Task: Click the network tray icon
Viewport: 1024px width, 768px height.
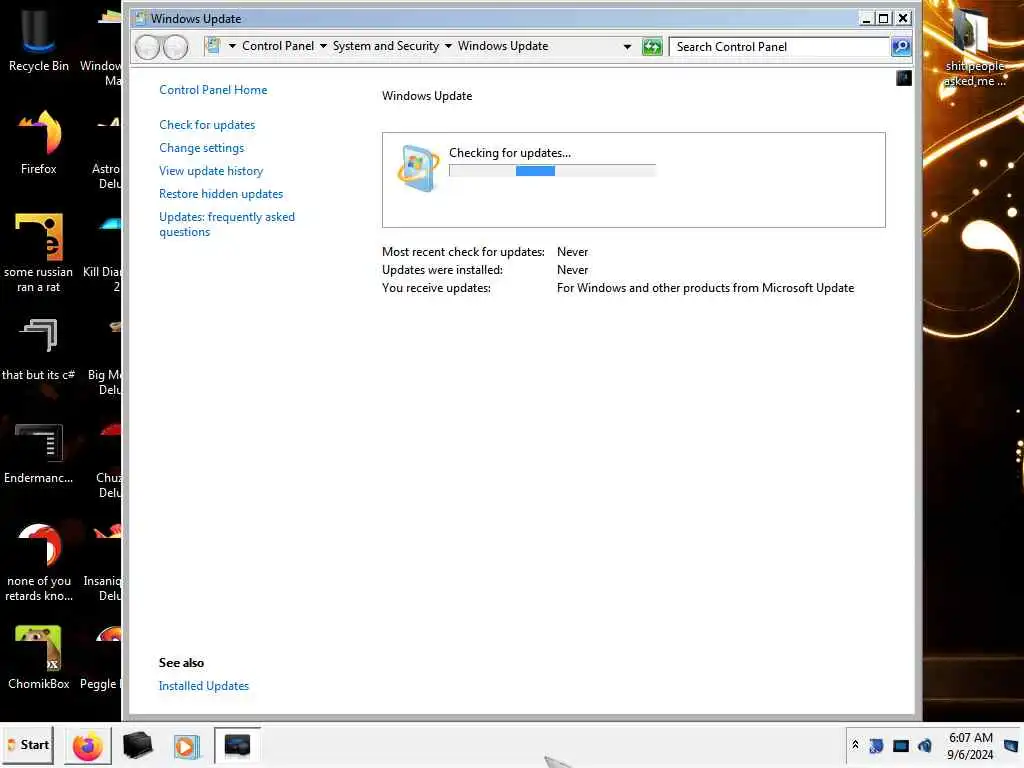Action: [x=901, y=746]
